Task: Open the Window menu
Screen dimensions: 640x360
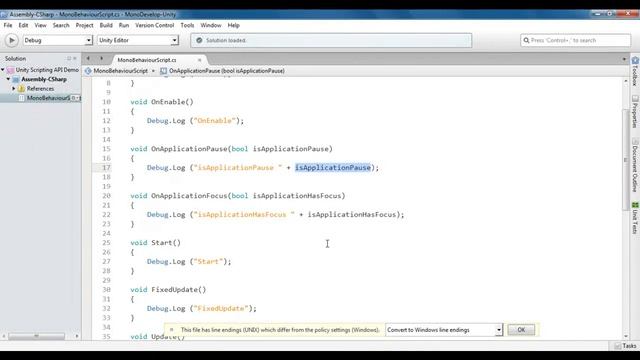Action: click(211, 25)
